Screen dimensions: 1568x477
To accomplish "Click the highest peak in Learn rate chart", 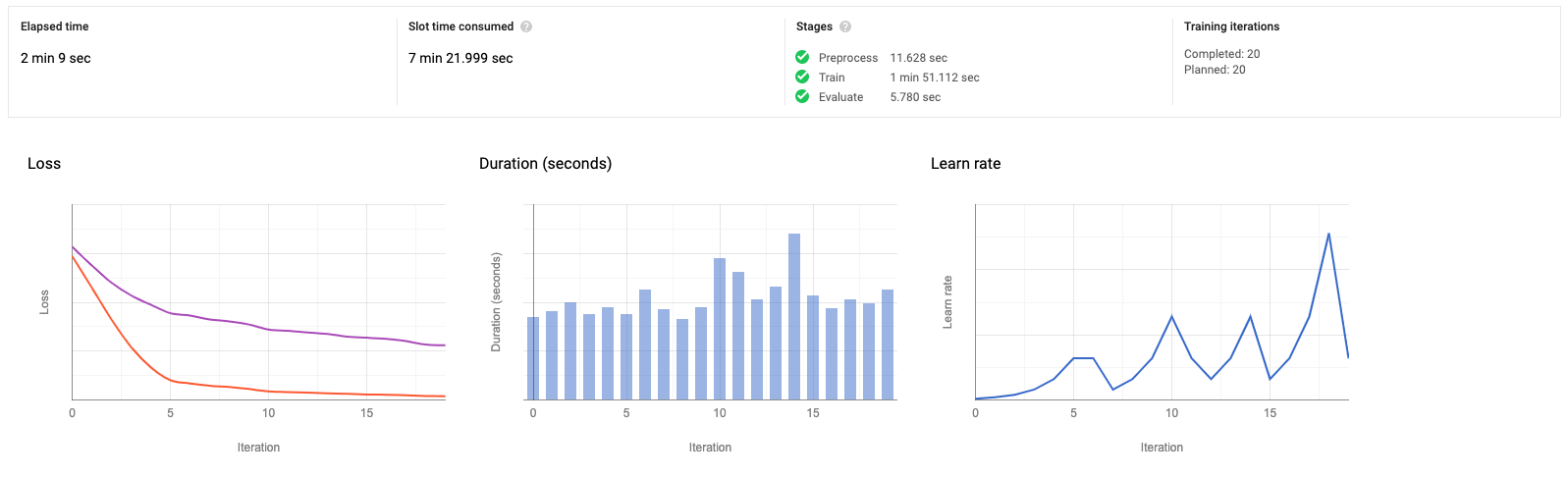I will coord(1328,235).
